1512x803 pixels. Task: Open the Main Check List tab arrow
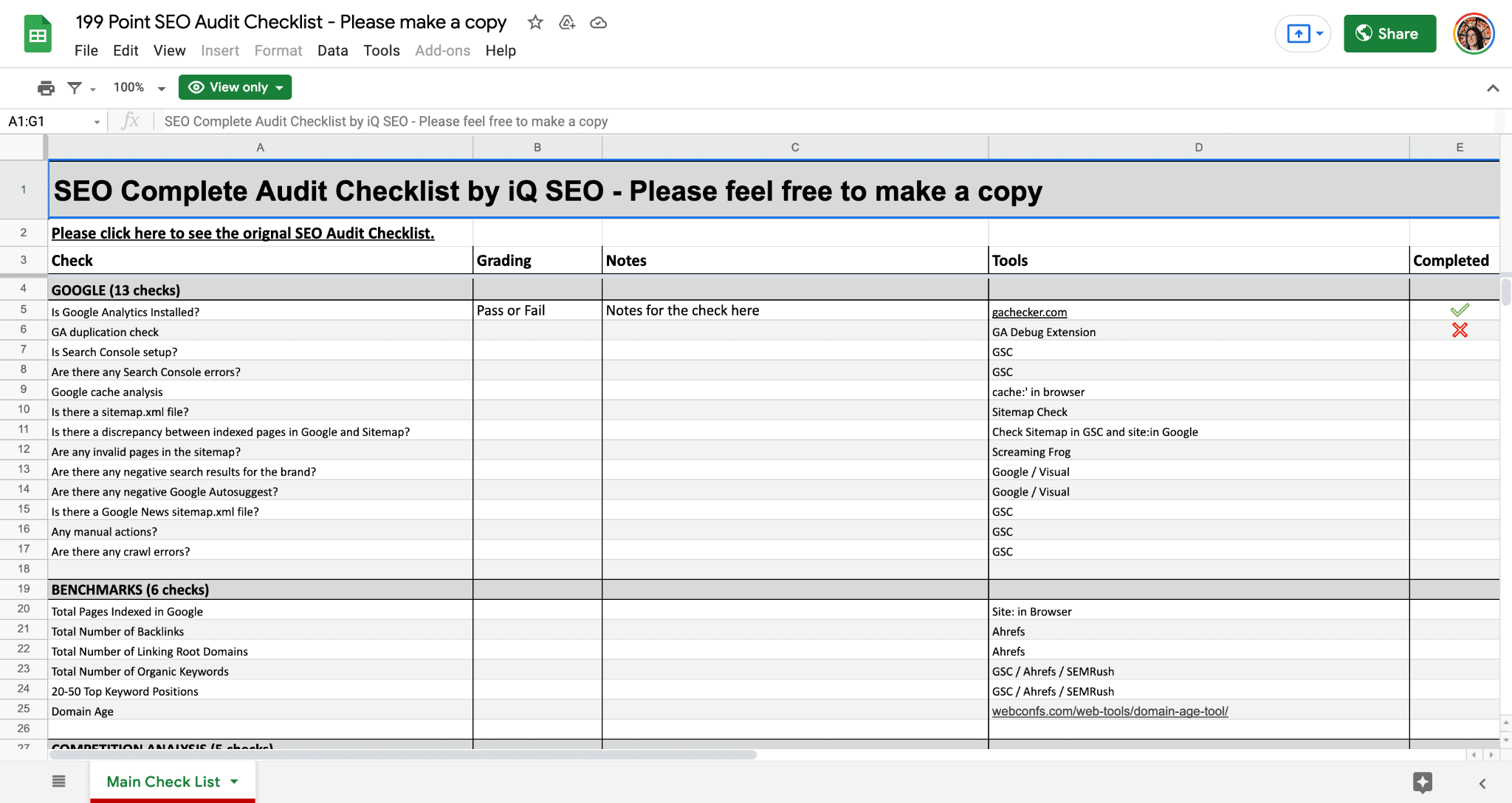(235, 781)
